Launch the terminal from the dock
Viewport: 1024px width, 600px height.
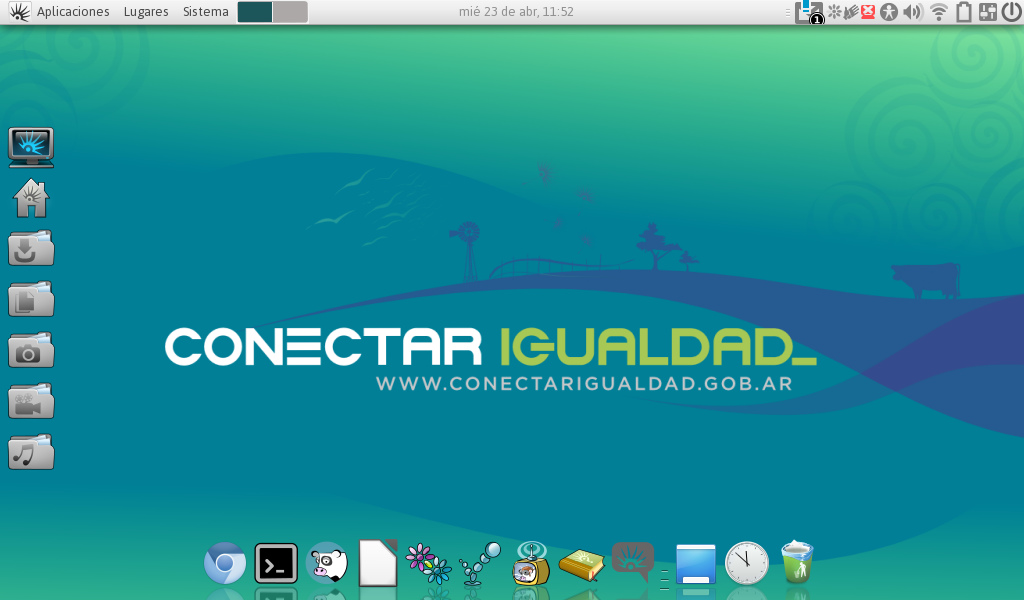tap(276, 563)
